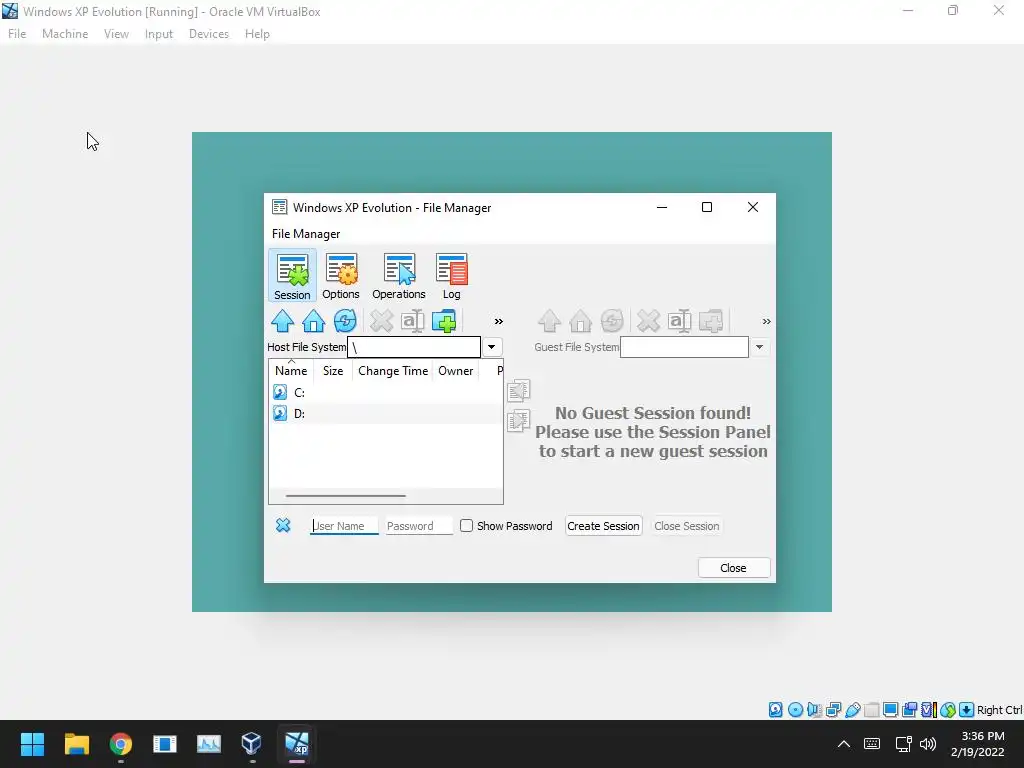Refresh the host file system listing
1024x768 pixels.
(x=345, y=321)
